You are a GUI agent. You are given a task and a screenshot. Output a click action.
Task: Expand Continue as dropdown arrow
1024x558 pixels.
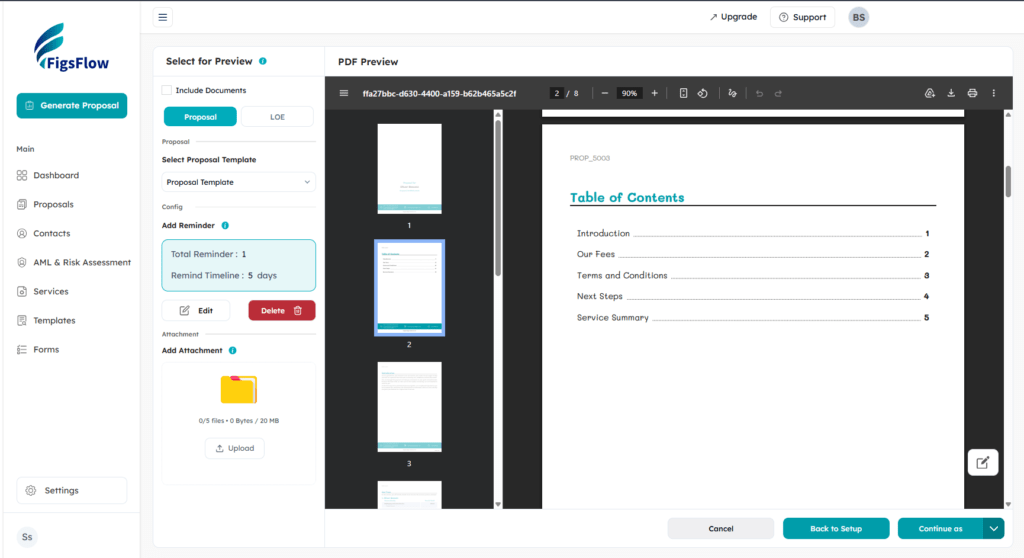click(x=993, y=529)
